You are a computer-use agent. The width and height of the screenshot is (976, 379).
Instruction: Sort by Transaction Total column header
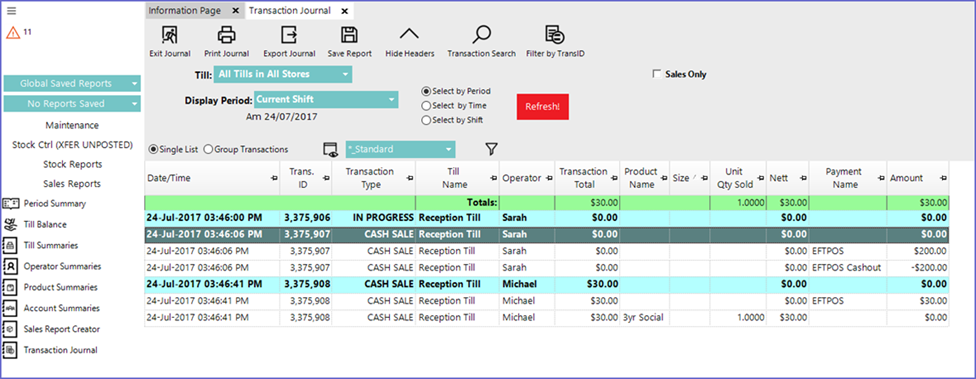tap(588, 178)
